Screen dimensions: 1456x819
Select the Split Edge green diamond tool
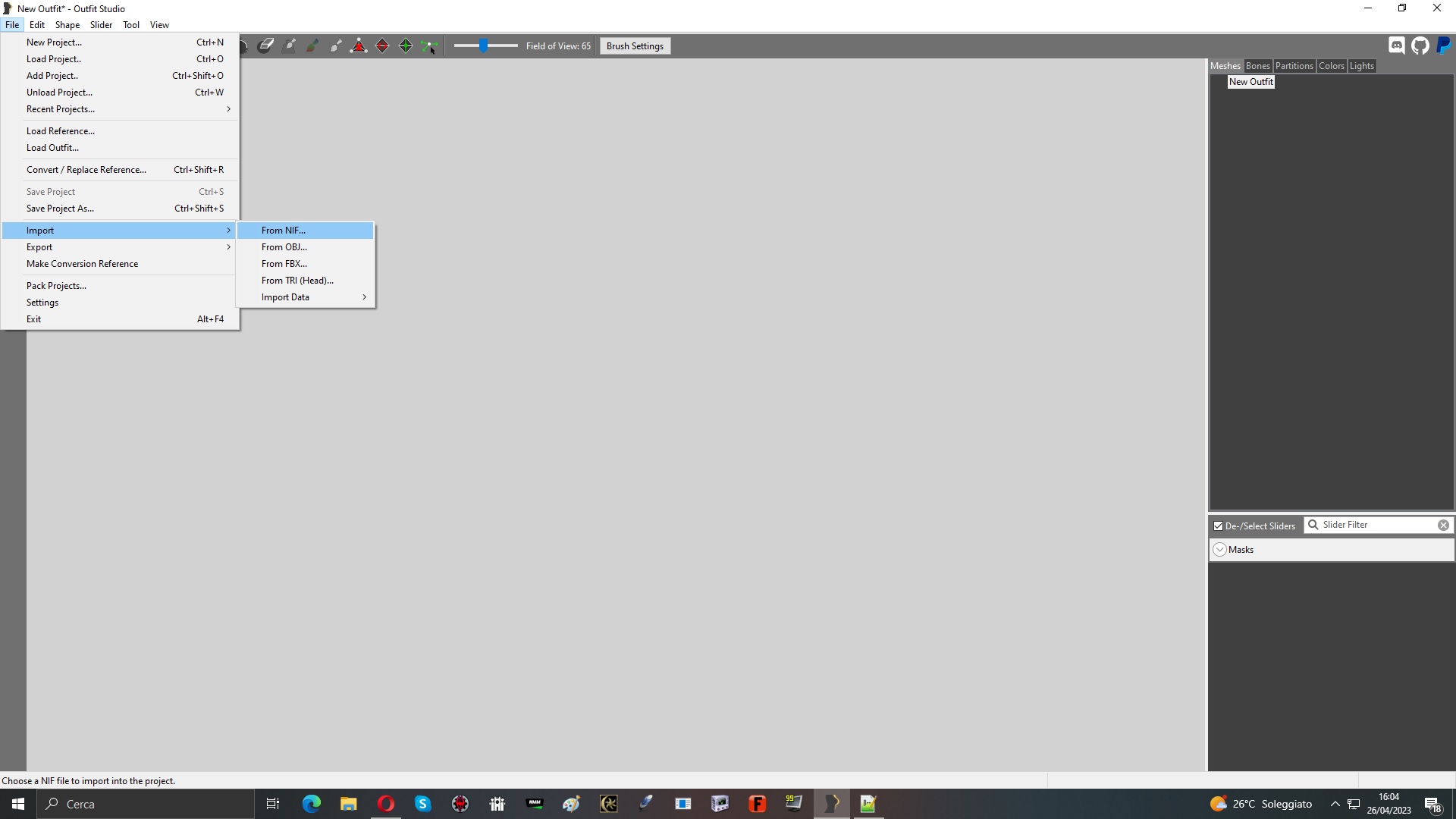406,46
